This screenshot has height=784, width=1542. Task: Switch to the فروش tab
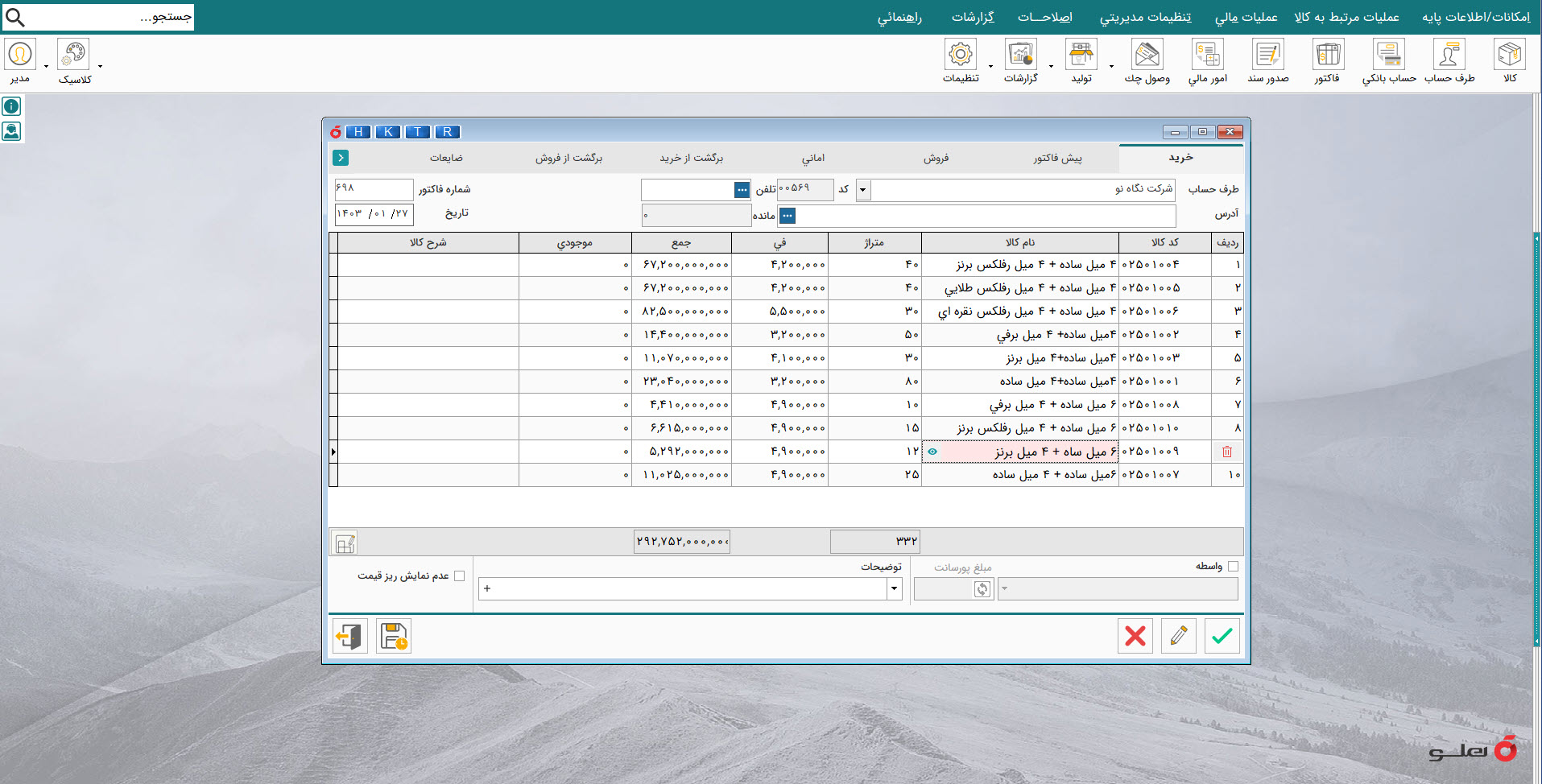point(936,159)
